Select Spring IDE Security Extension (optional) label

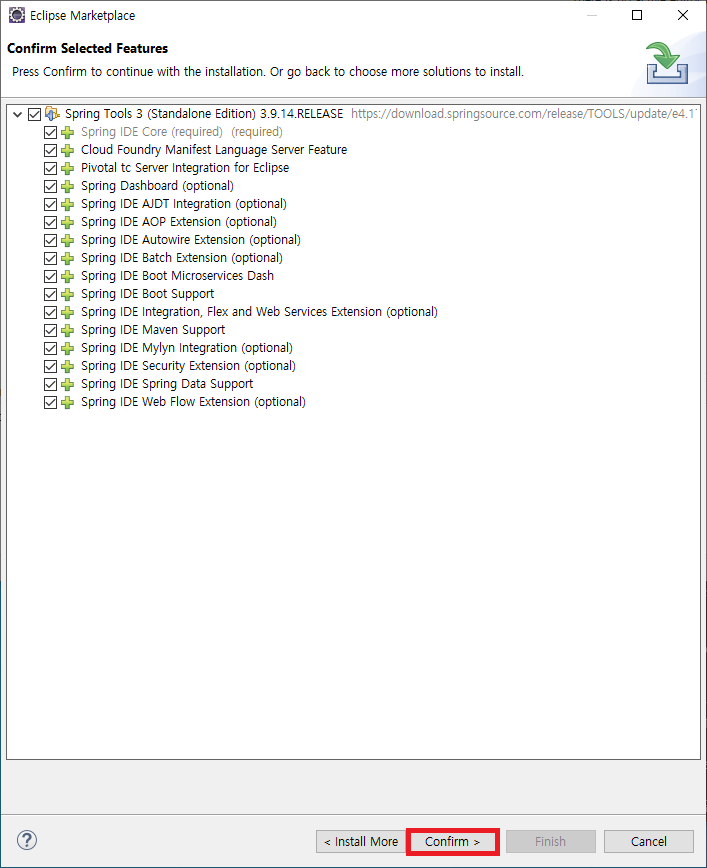point(188,366)
